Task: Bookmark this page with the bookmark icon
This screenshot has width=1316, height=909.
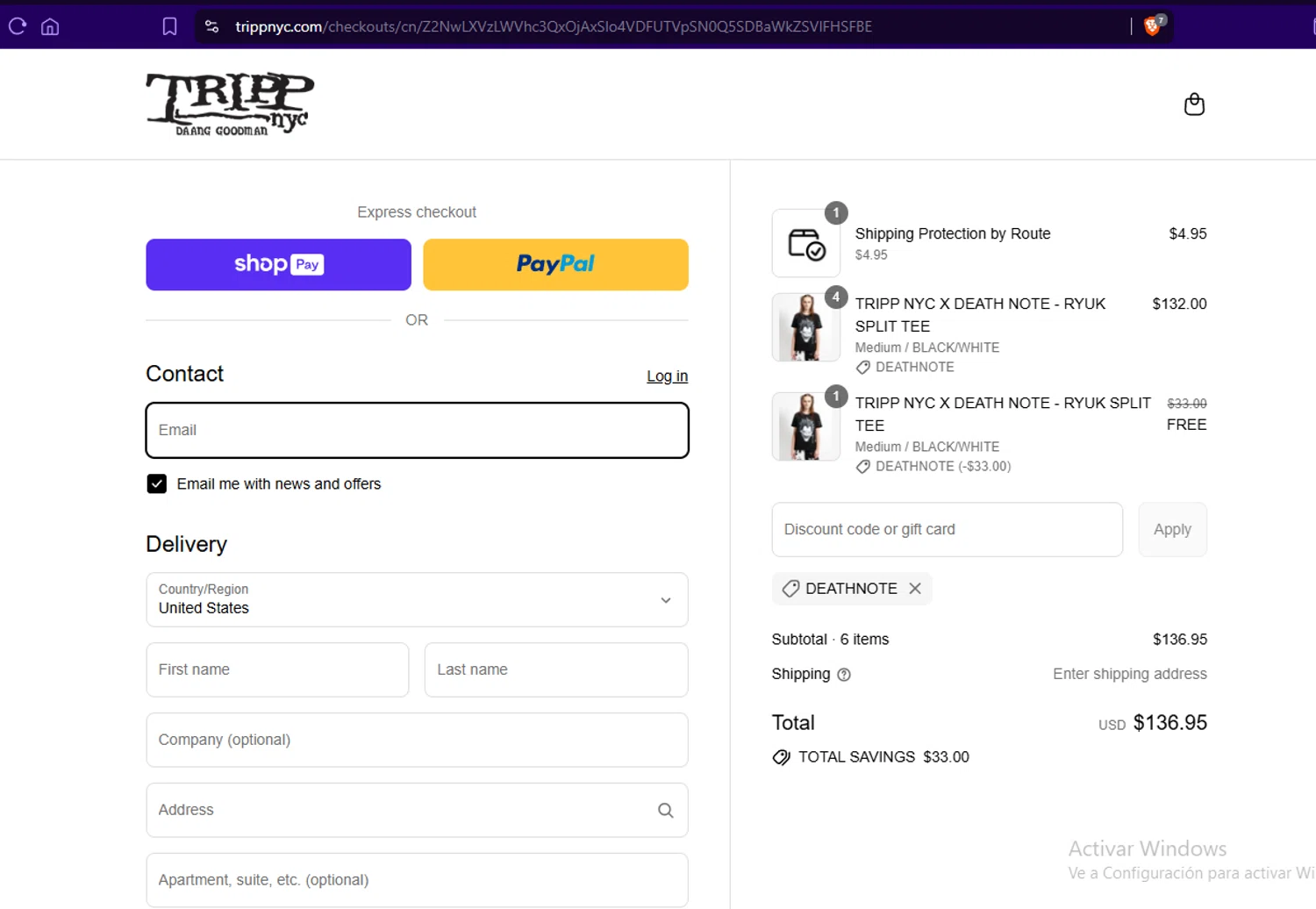Action: point(169,26)
